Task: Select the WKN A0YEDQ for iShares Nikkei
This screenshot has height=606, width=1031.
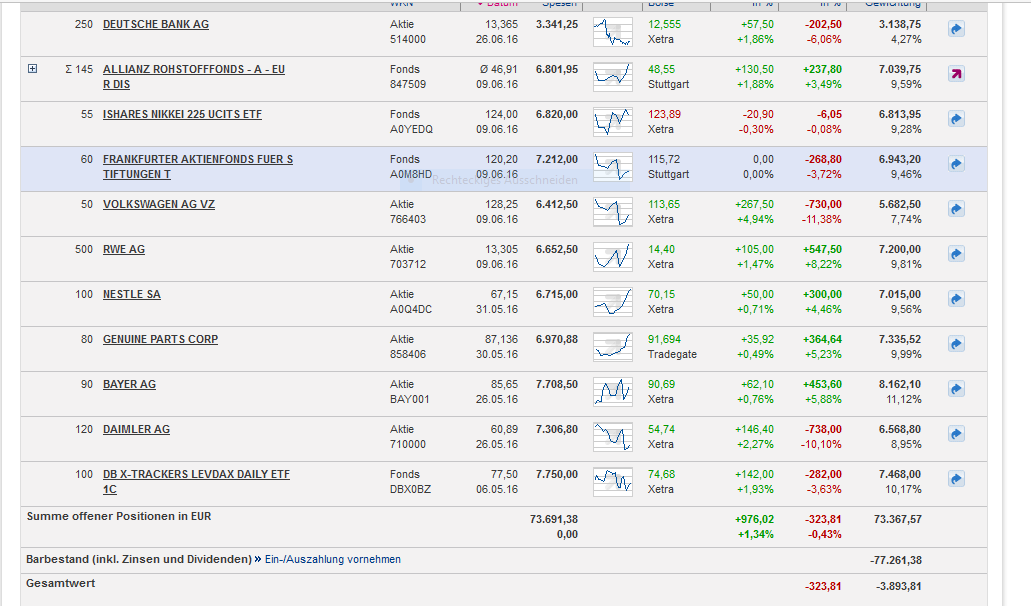Action: [x=412, y=129]
